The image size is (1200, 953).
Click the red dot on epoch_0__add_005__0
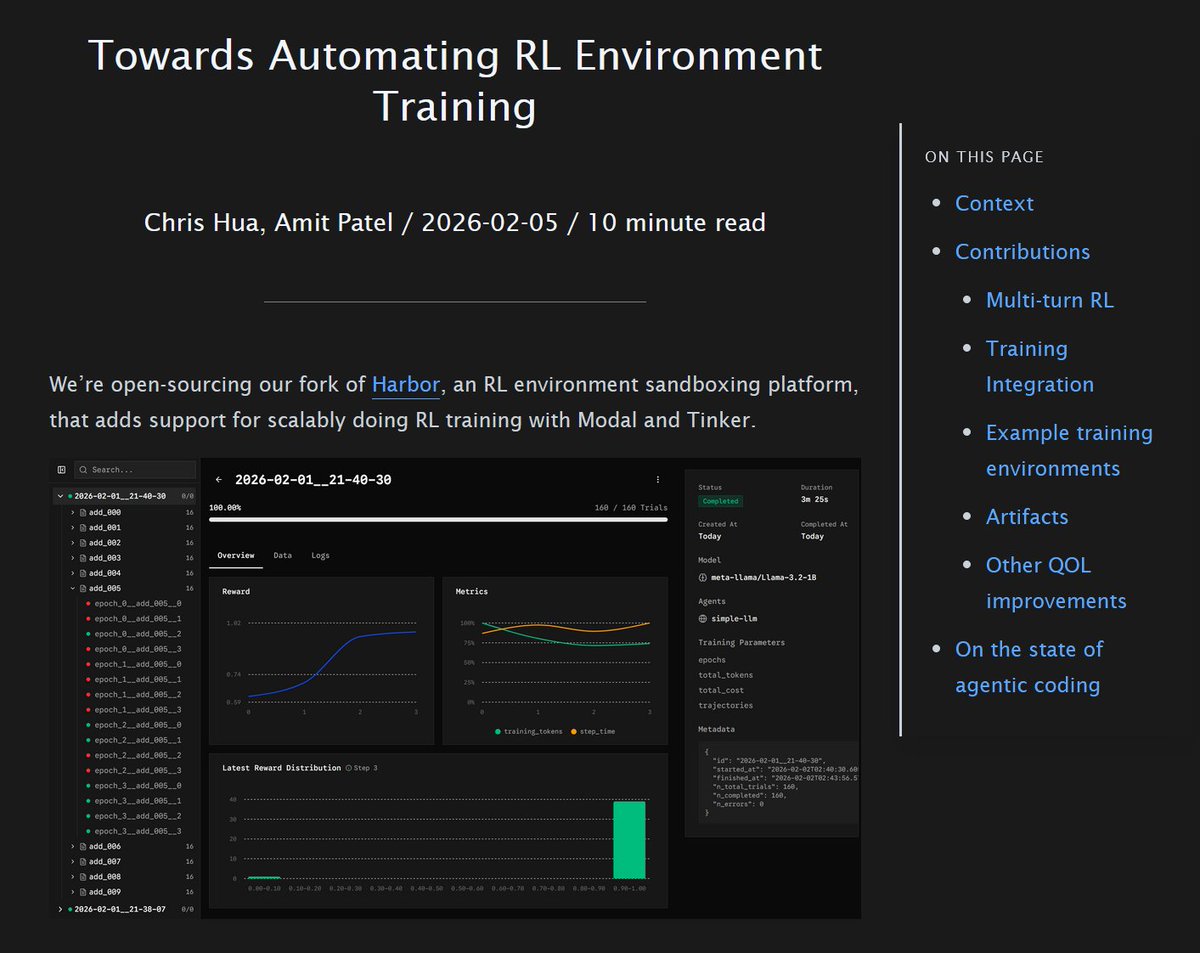coord(88,603)
